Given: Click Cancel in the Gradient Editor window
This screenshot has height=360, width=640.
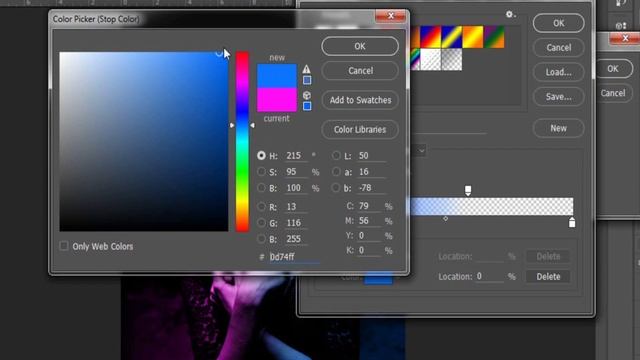Looking at the screenshot, I should pos(558,48).
